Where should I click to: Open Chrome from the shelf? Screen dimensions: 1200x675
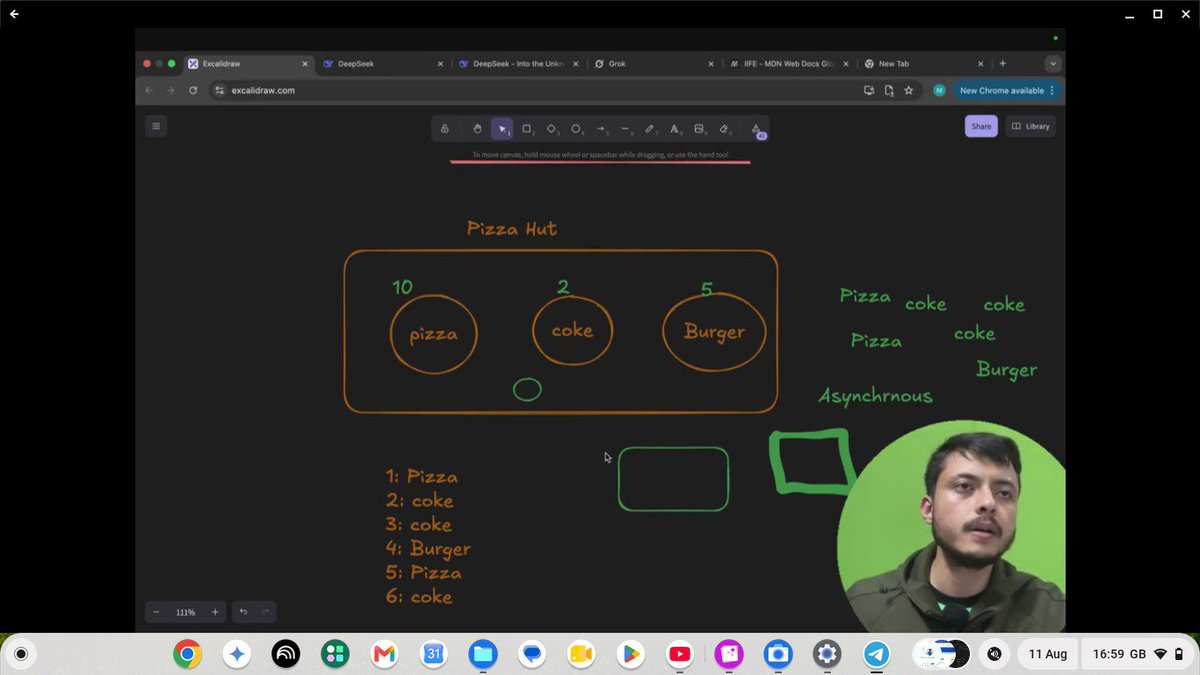click(x=187, y=654)
